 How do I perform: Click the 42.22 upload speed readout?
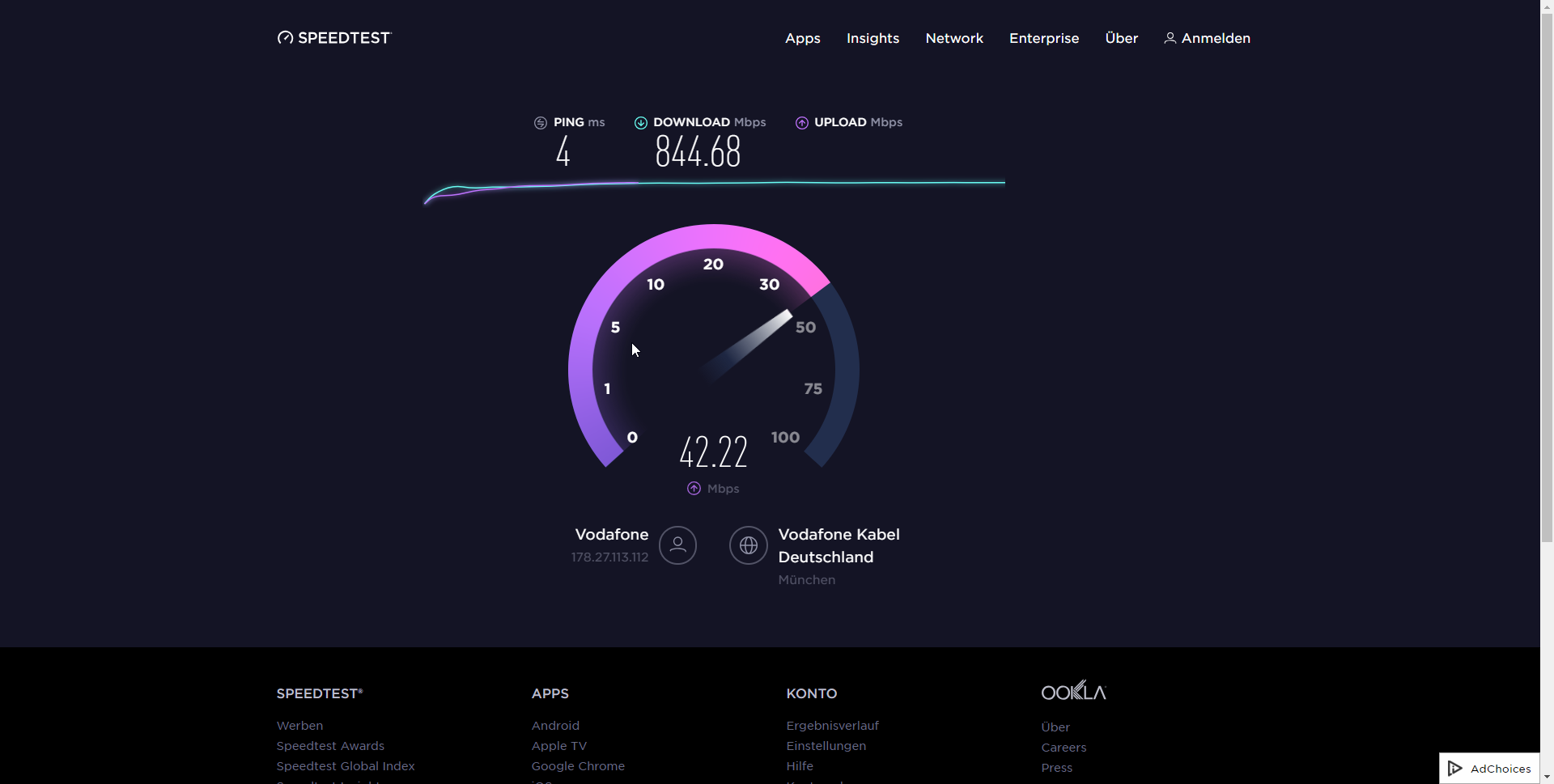[x=713, y=451]
